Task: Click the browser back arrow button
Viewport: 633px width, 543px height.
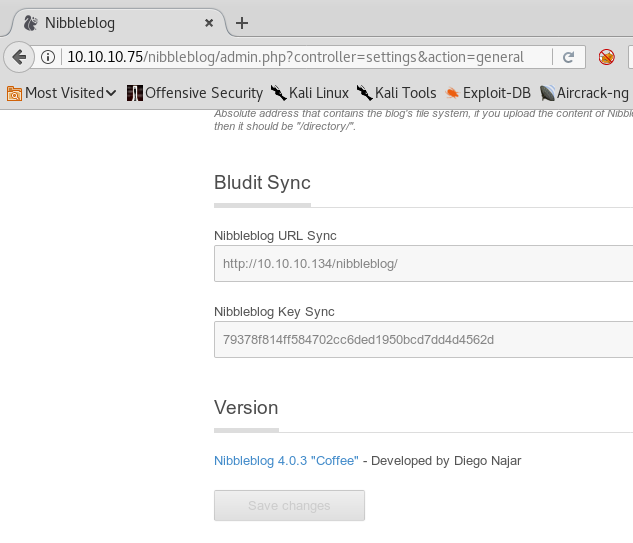Action: click(18, 57)
